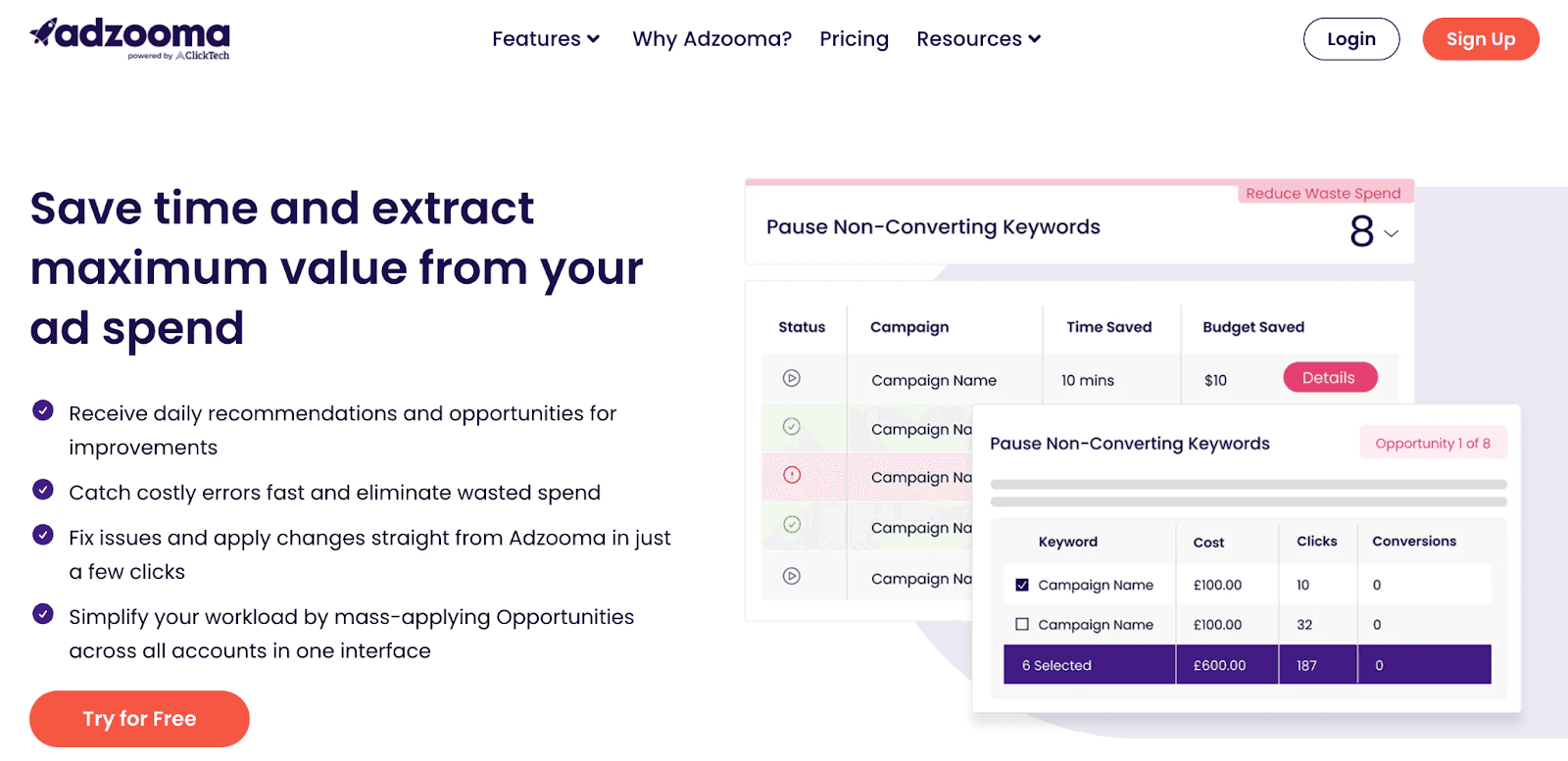Select the Why Adzooma? navigation item
Screen dimensions: 1568x761
pyautogui.click(x=712, y=38)
